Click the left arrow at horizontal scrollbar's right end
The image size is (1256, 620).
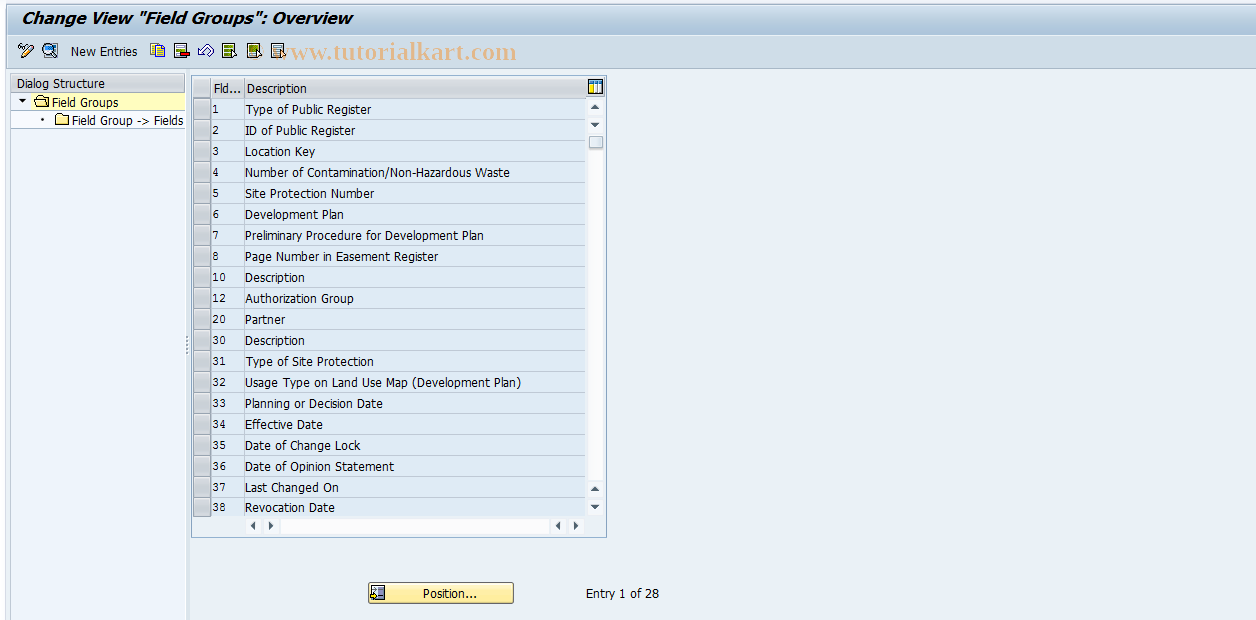pyautogui.click(x=559, y=525)
